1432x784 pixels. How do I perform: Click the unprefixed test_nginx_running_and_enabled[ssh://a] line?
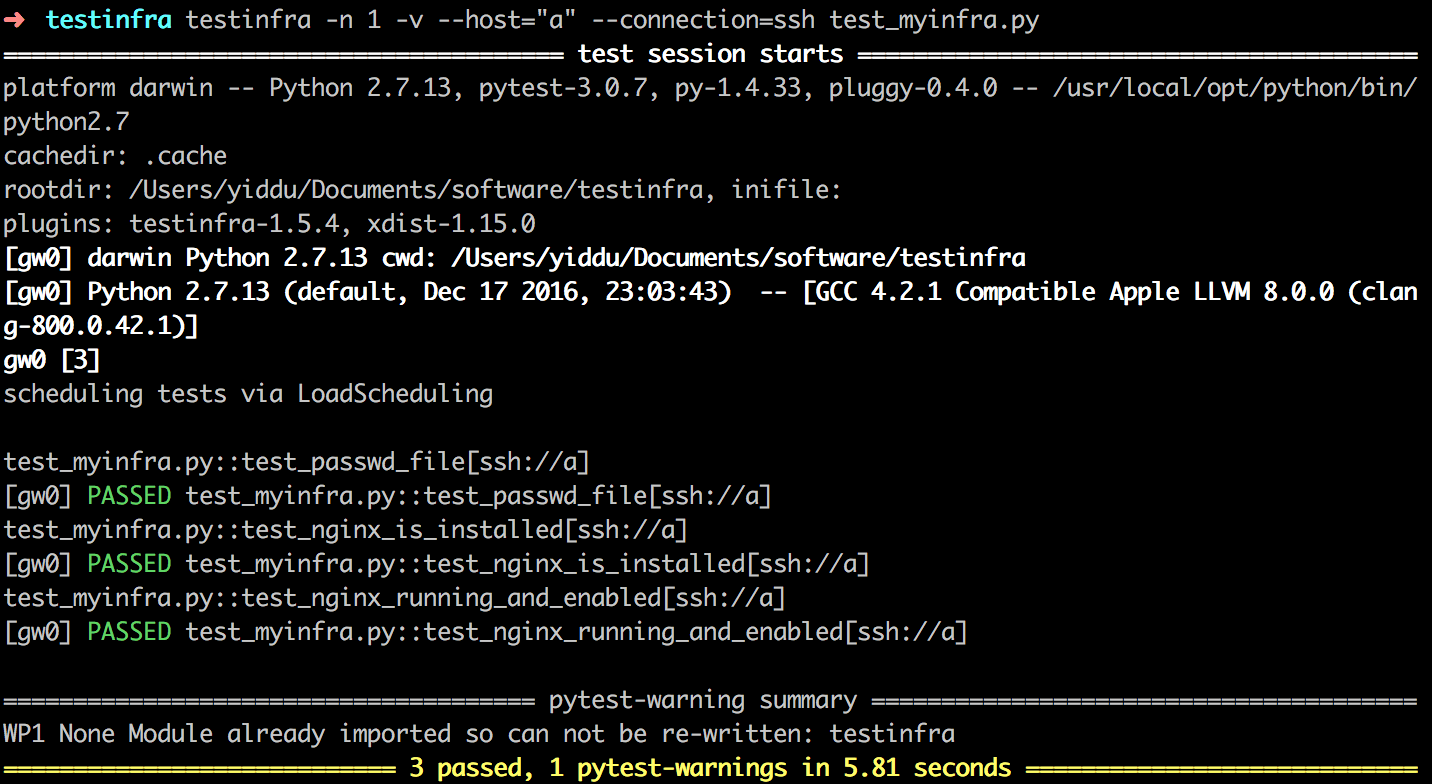[x=394, y=598]
